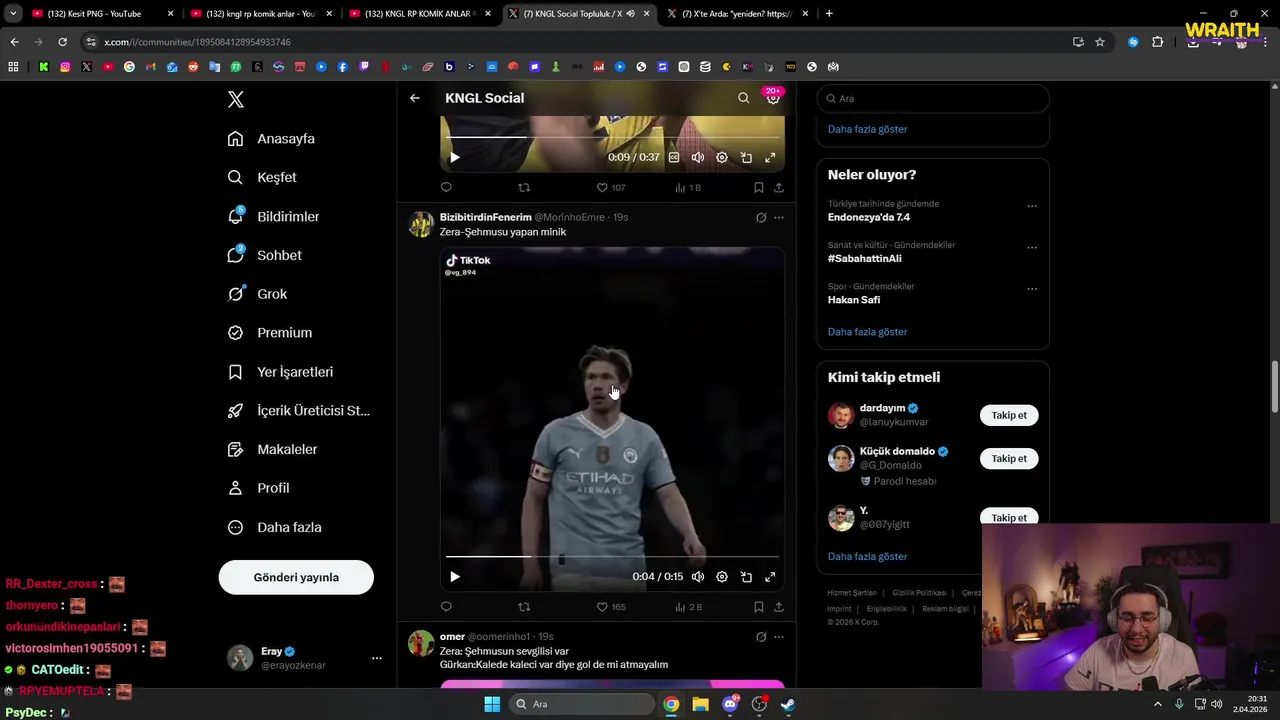Open Windows Start menu

pyautogui.click(x=492, y=704)
